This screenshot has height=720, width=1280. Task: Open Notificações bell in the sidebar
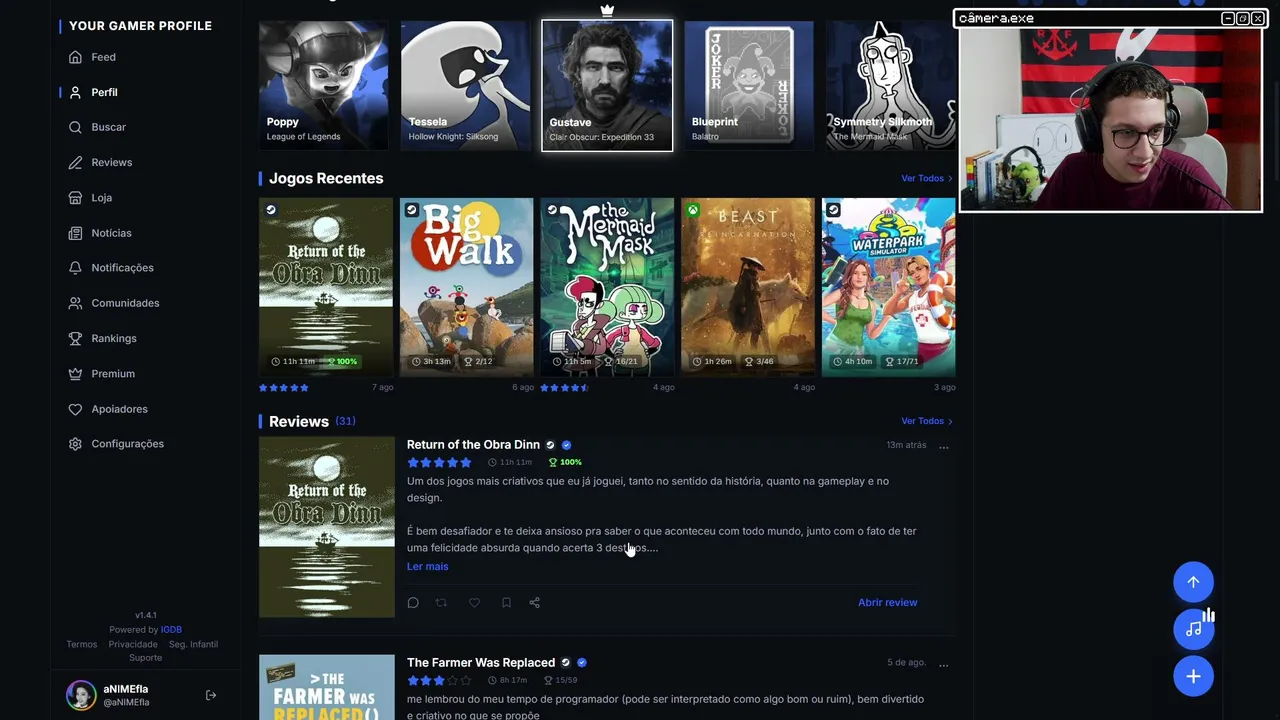tap(111, 268)
